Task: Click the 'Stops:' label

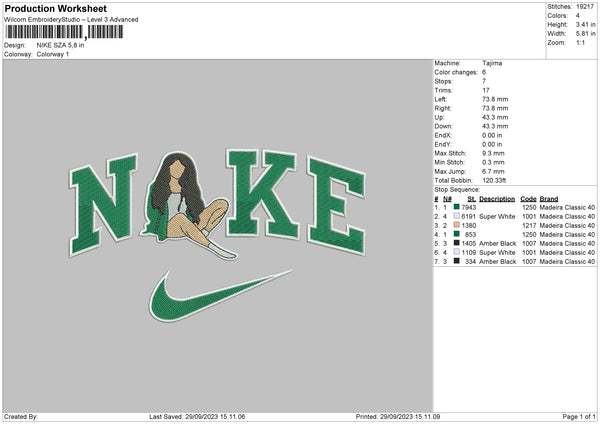Action: tap(443, 81)
